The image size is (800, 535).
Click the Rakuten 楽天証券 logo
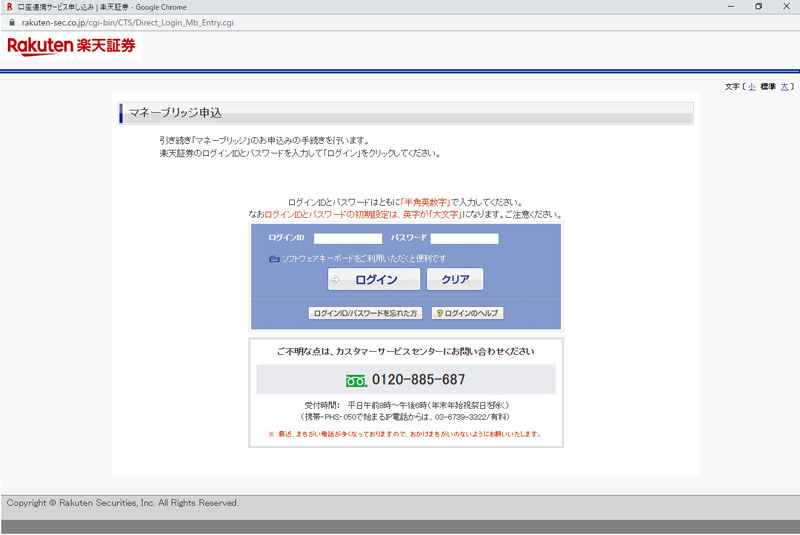click(x=71, y=46)
